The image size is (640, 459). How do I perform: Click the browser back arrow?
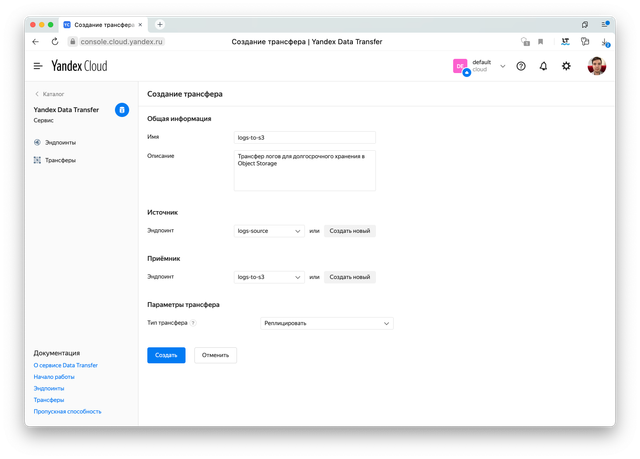(x=37, y=42)
